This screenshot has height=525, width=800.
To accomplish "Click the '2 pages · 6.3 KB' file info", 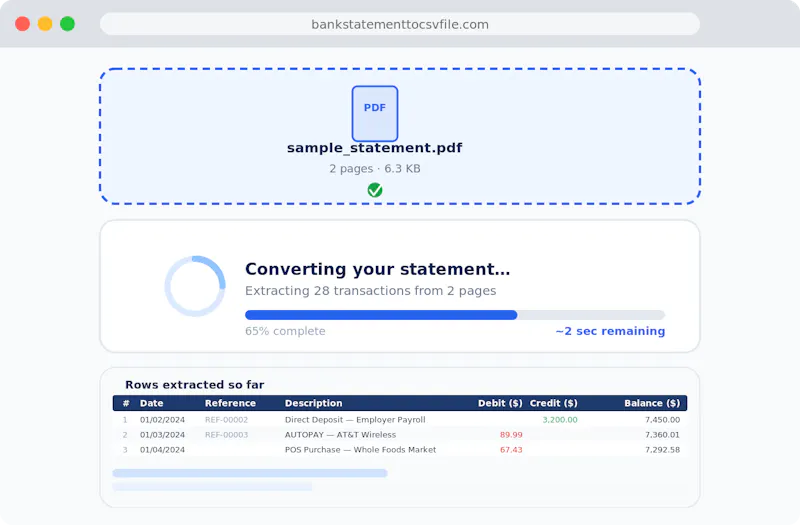I will point(374,168).
